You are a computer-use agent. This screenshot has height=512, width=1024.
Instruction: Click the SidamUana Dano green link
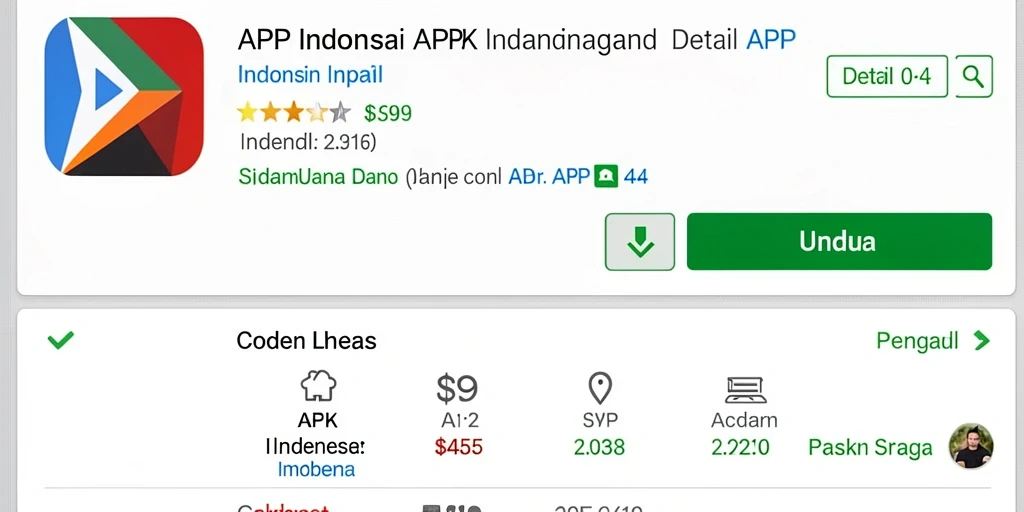318,176
